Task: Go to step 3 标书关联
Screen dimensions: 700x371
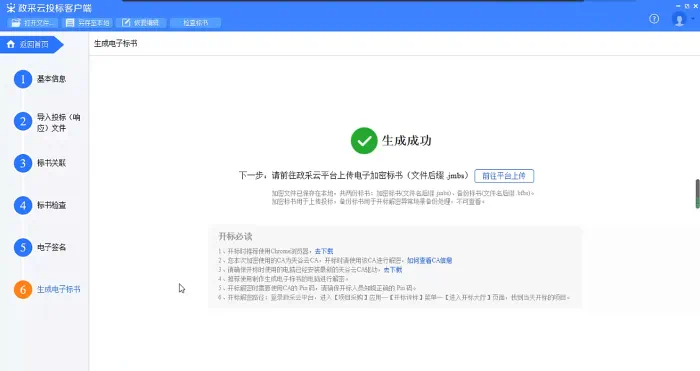Action: 40,163
